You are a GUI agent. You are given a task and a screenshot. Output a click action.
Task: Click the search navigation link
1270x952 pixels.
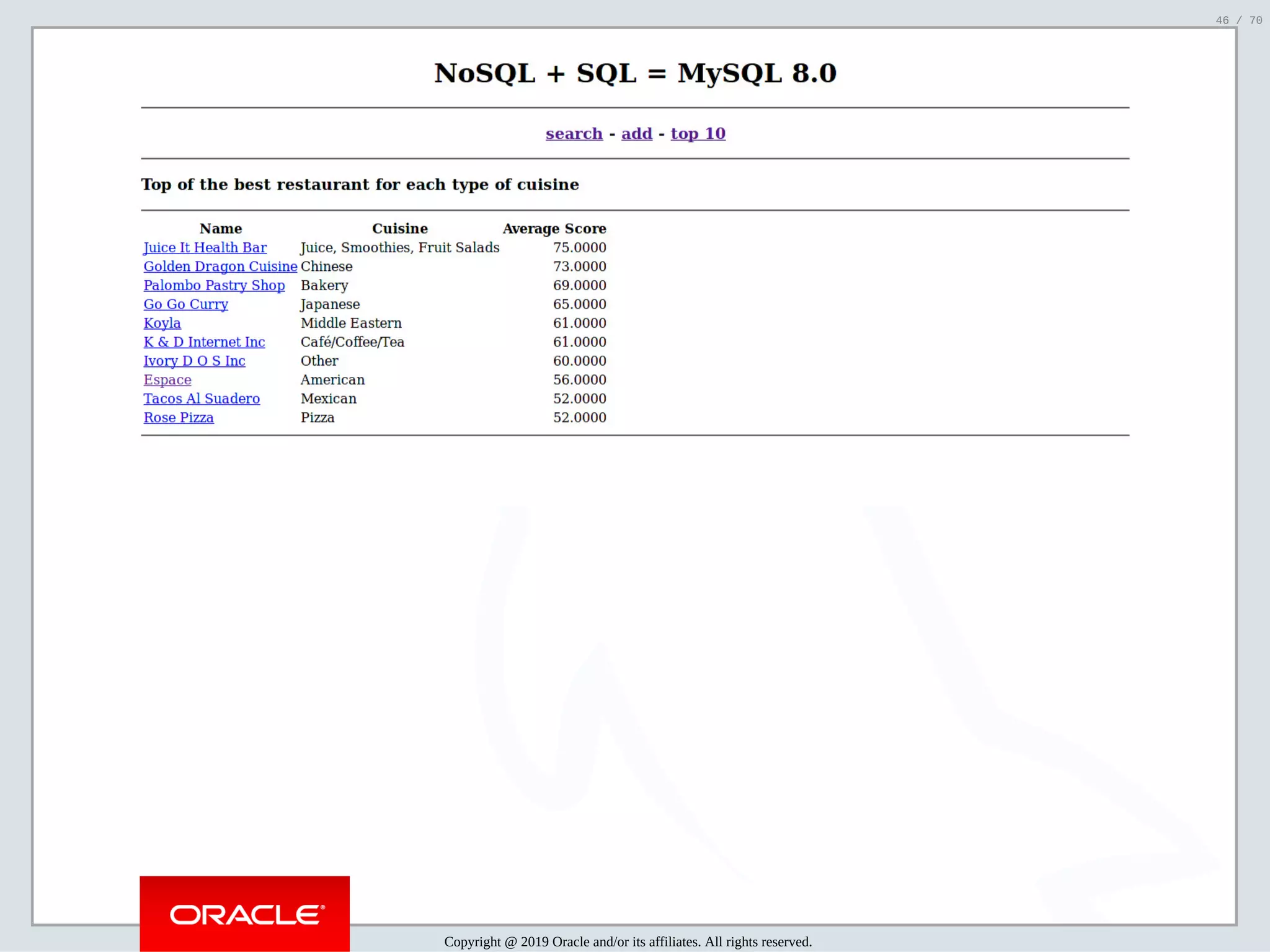[574, 133]
